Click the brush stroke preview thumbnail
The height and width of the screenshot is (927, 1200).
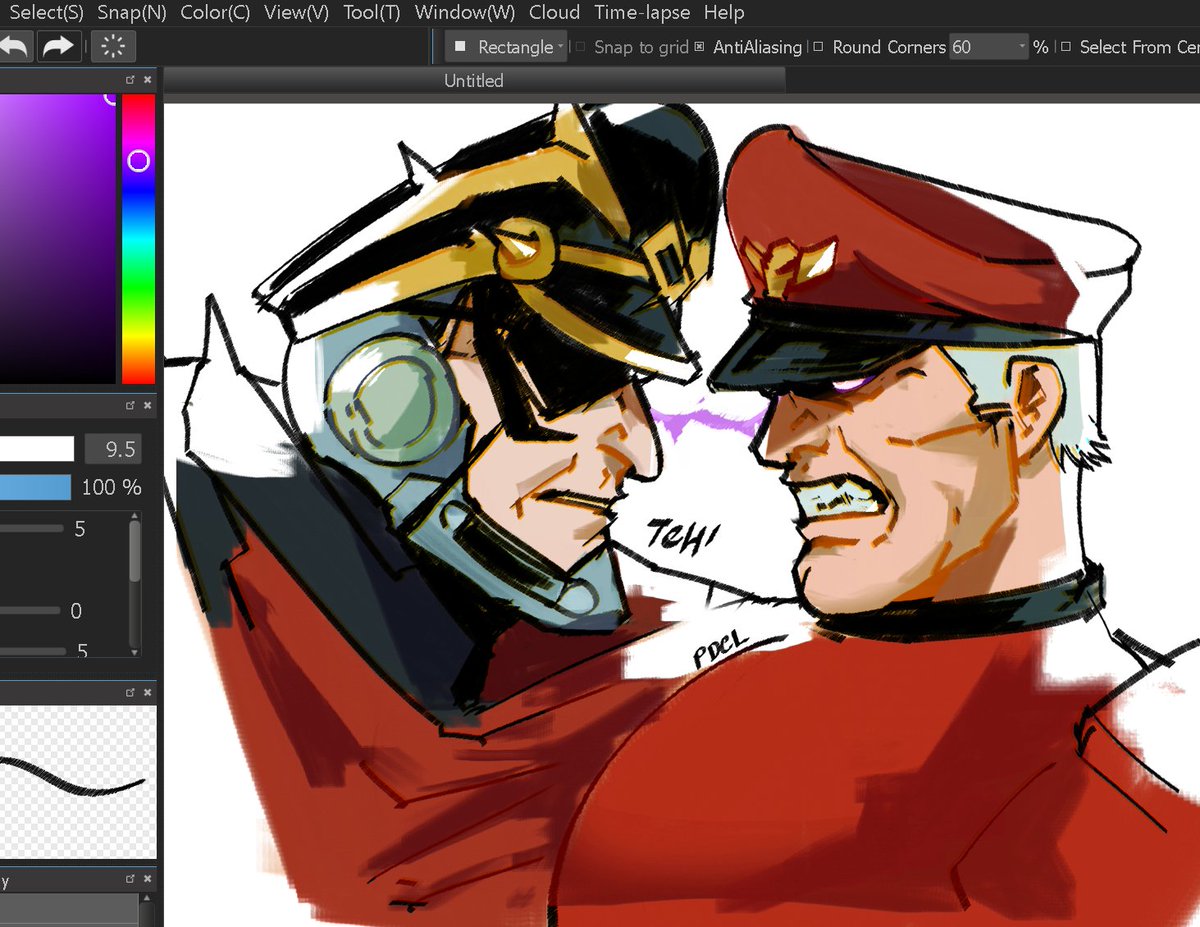(78, 782)
